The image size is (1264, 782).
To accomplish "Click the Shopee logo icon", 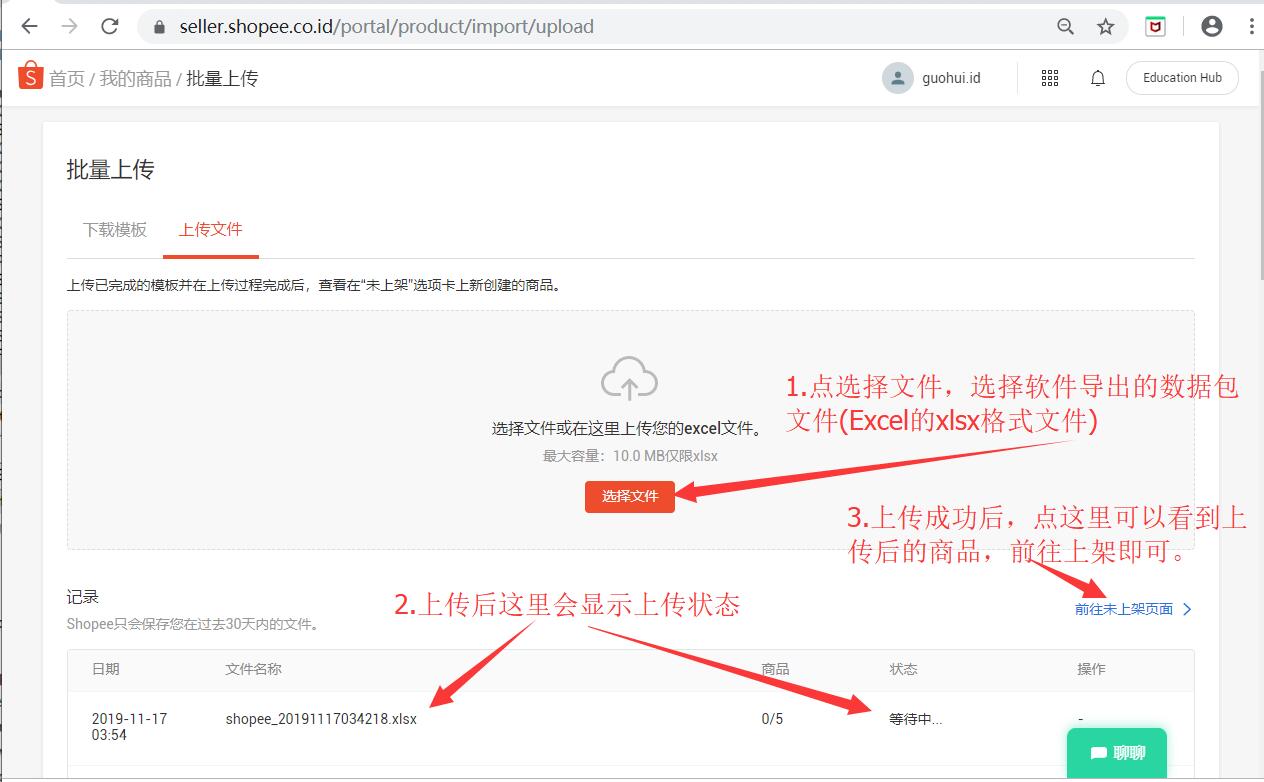I will (x=31, y=76).
